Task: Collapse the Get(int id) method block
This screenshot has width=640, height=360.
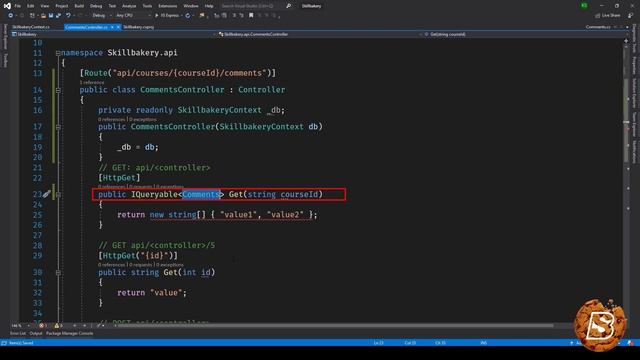Action: tap(58, 272)
